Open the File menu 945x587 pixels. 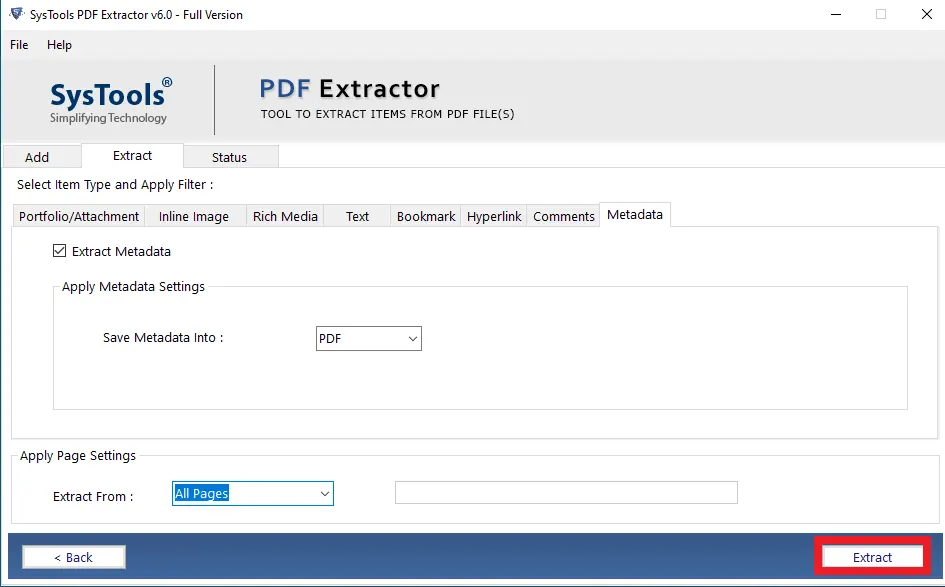[19, 45]
